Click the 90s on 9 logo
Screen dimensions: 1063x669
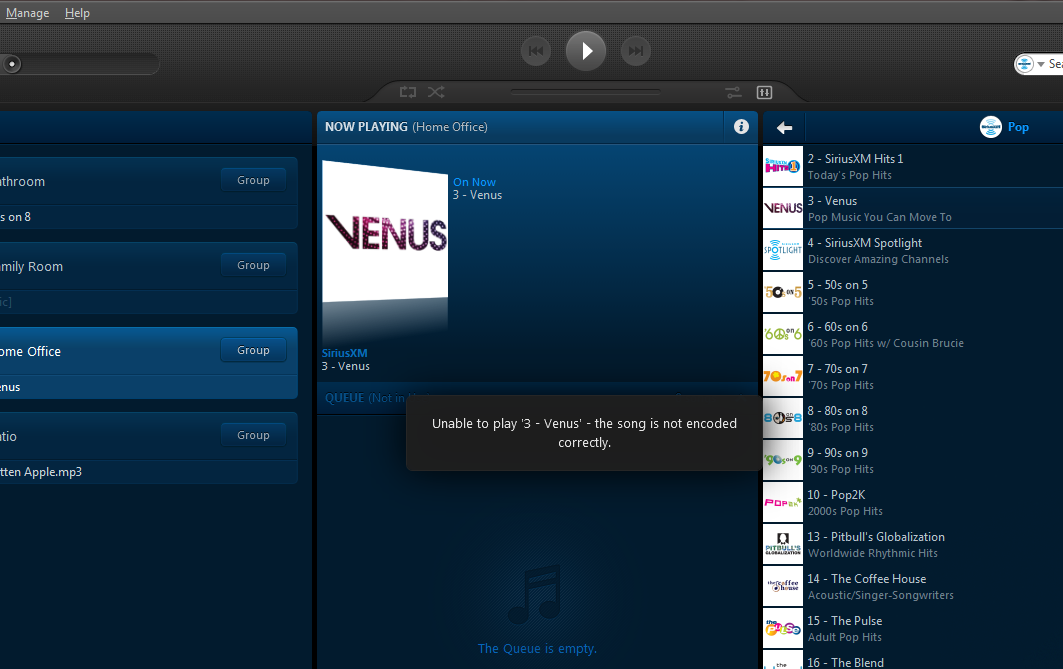(783, 460)
